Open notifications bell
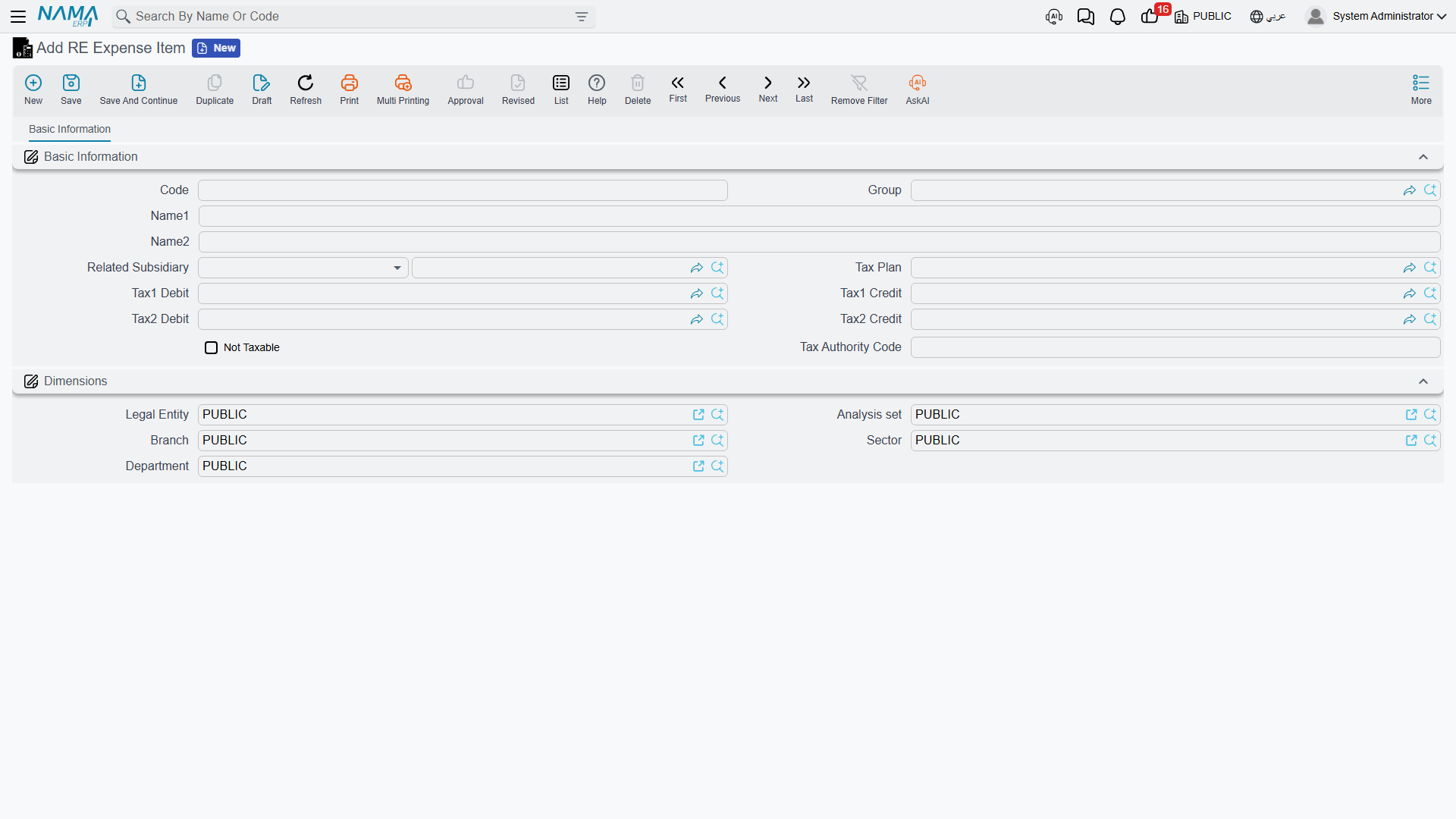The height and width of the screenshot is (819, 1456). pyautogui.click(x=1118, y=17)
